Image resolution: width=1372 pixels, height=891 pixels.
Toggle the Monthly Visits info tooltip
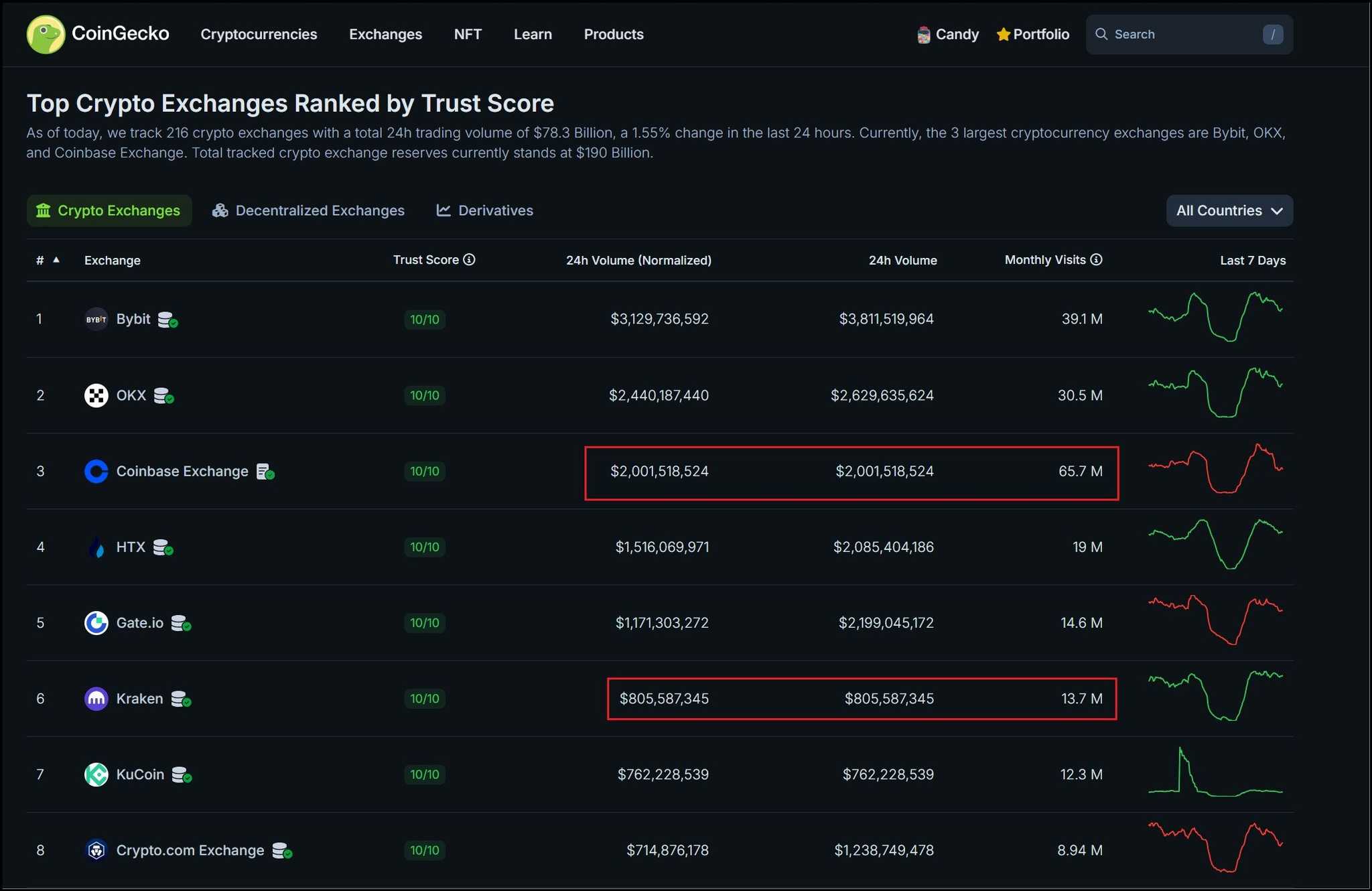pos(1097,260)
